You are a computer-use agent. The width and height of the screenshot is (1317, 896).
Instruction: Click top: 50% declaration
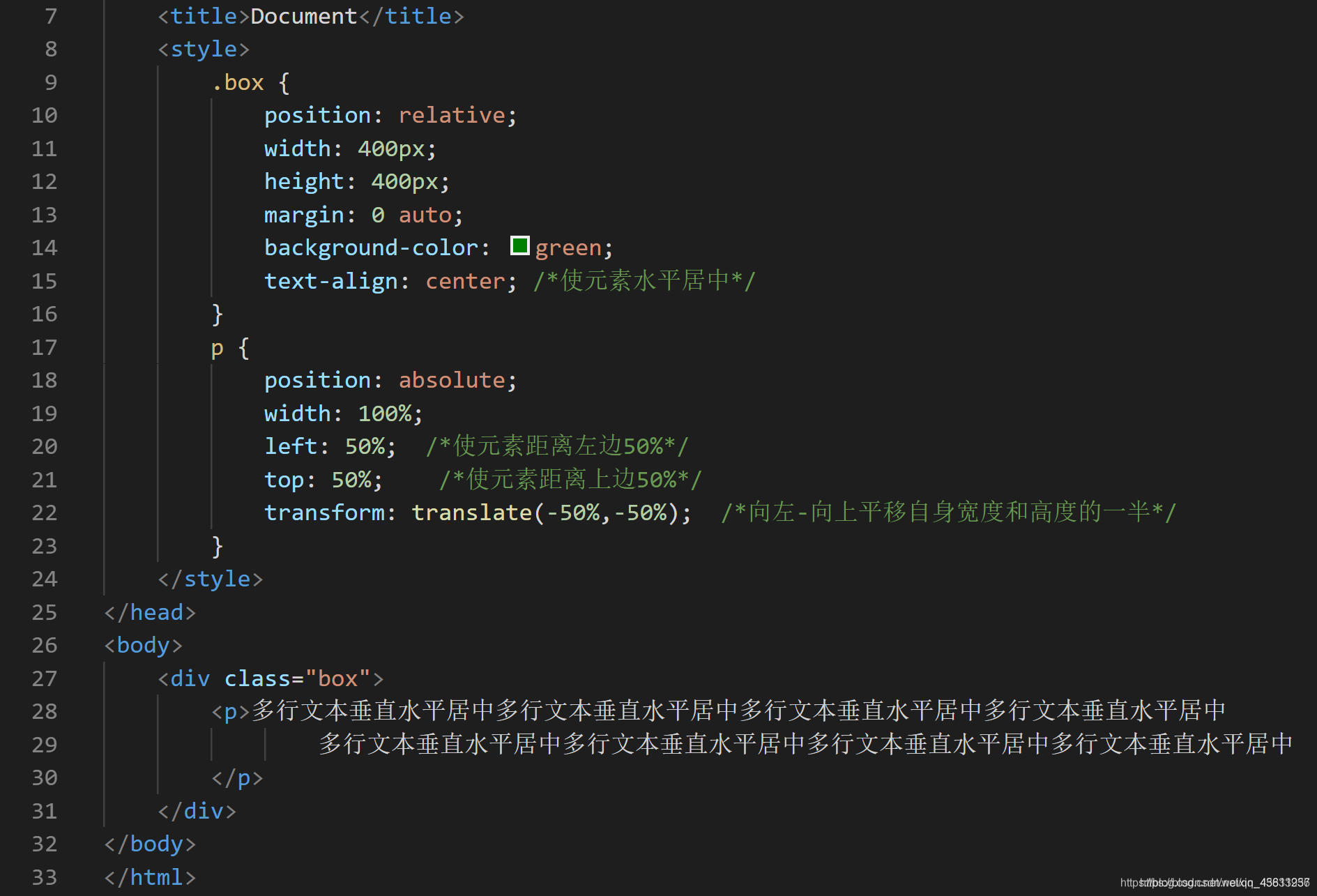(x=323, y=480)
